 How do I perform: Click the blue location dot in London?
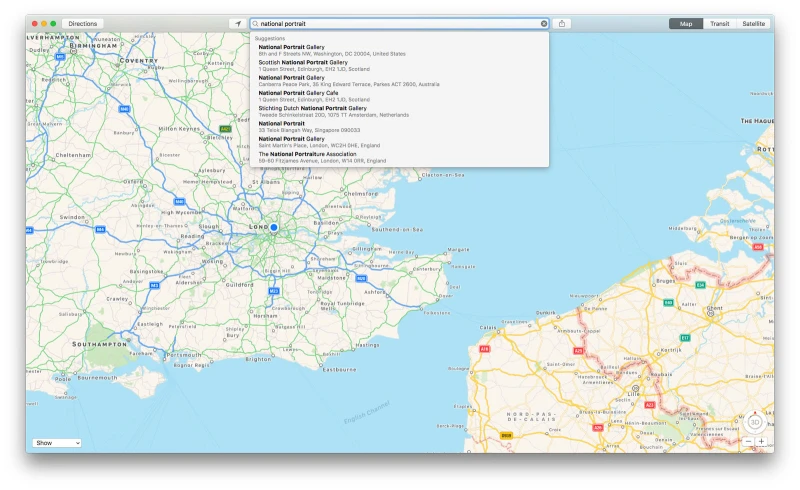tap(273, 228)
